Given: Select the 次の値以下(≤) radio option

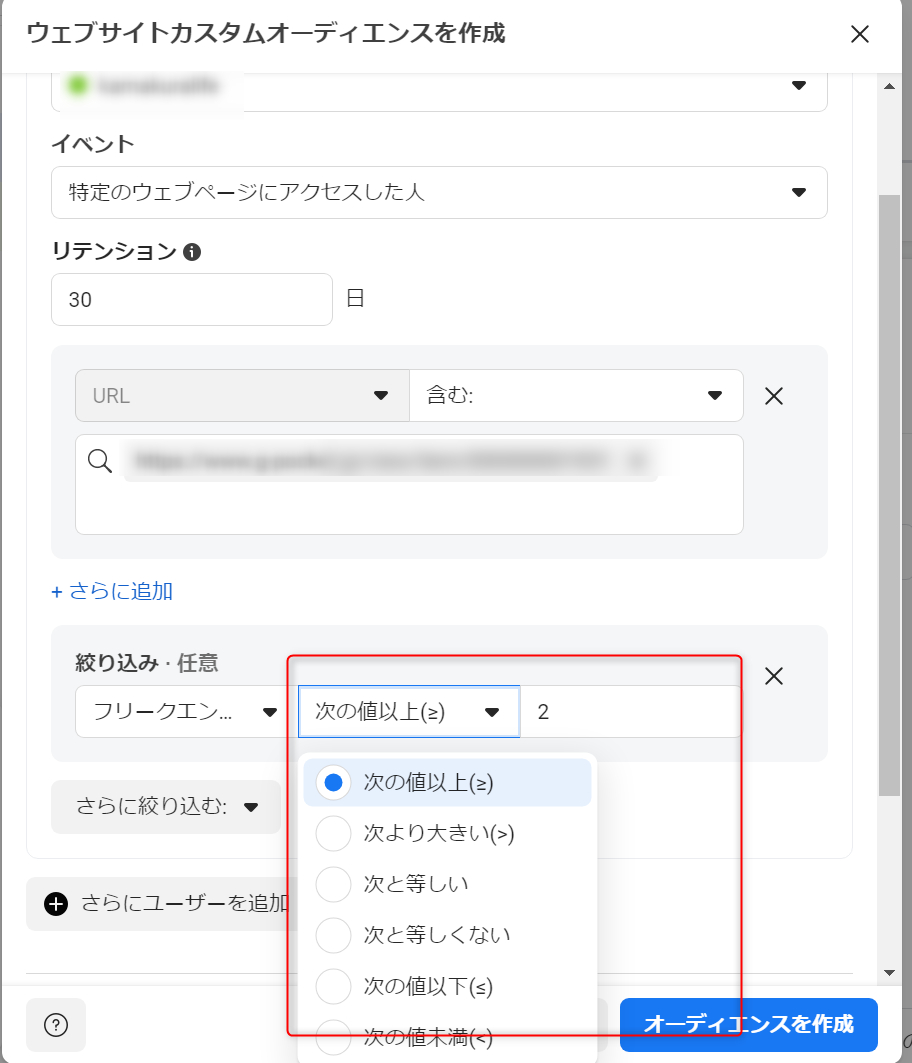Looking at the screenshot, I should pos(333,987).
